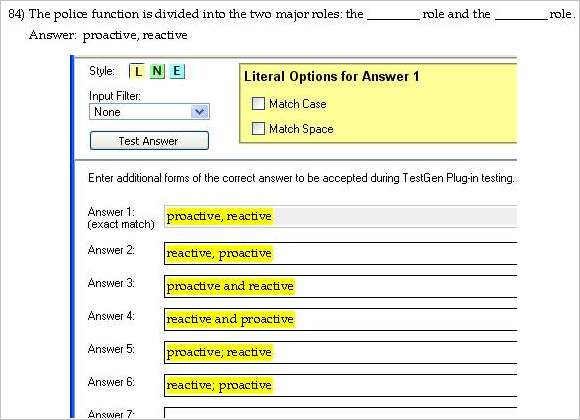Click the Test Answer button
The image size is (580, 420).
(149, 141)
